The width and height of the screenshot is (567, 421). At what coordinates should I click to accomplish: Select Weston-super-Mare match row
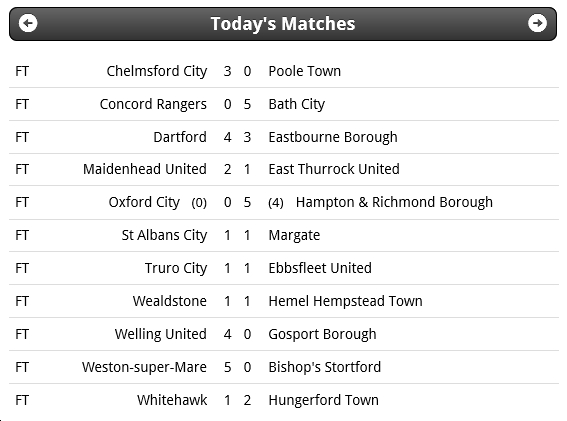[x=284, y=367]
